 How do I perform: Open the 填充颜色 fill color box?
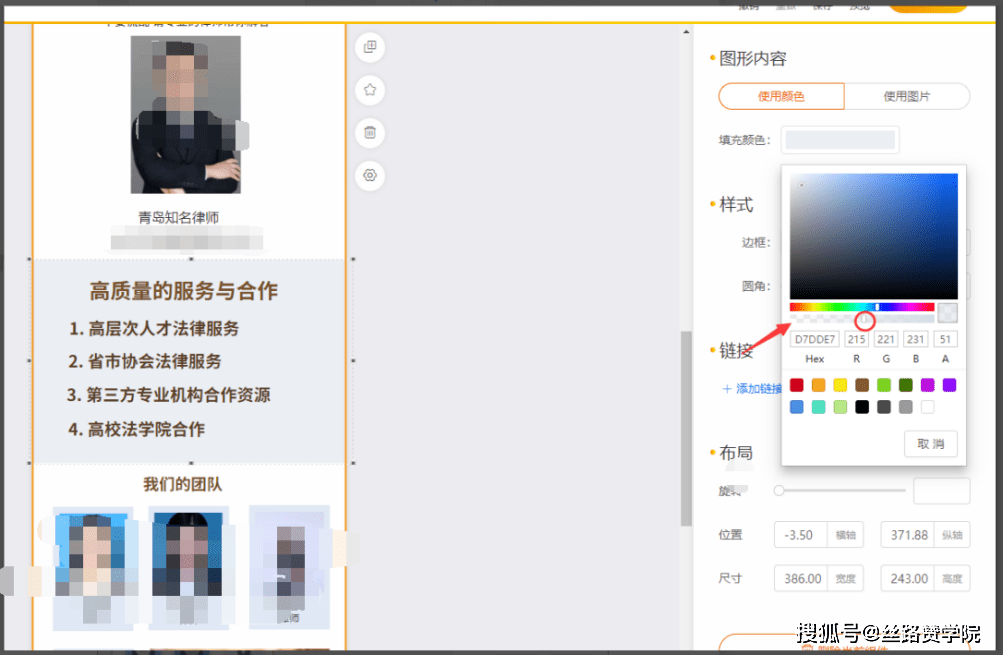[840, 140]
